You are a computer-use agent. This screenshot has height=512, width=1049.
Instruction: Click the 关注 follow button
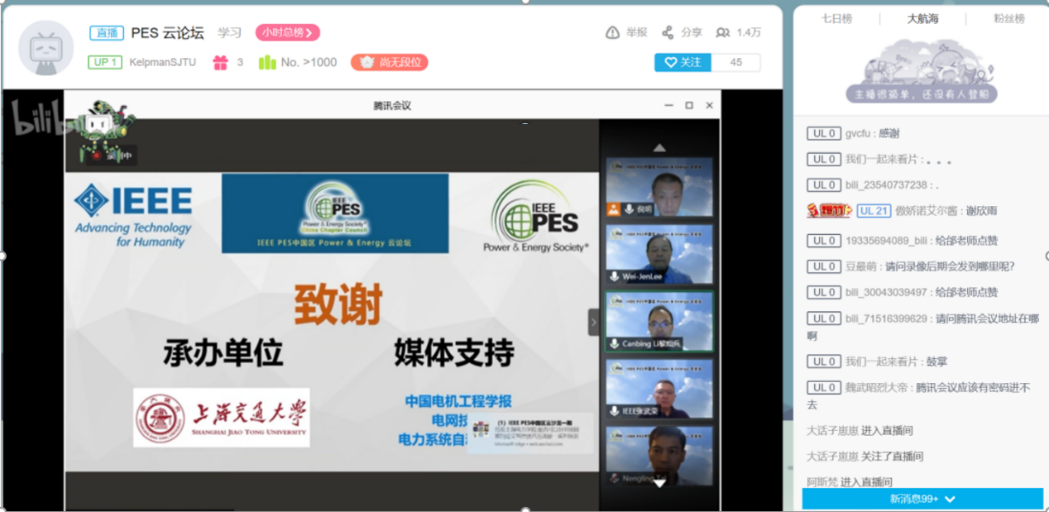(682, 62)
